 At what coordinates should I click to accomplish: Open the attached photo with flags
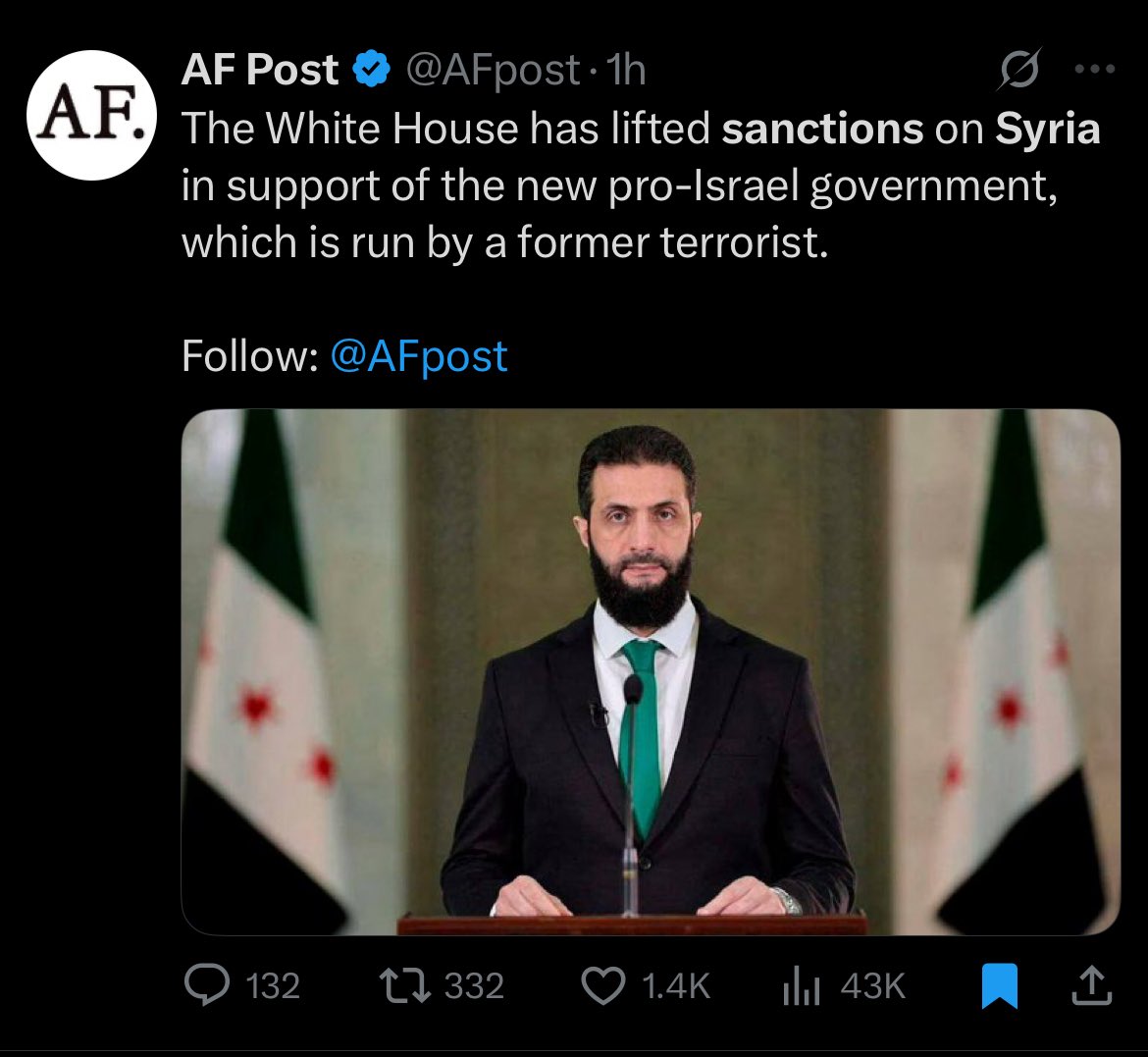pos(650,671)
